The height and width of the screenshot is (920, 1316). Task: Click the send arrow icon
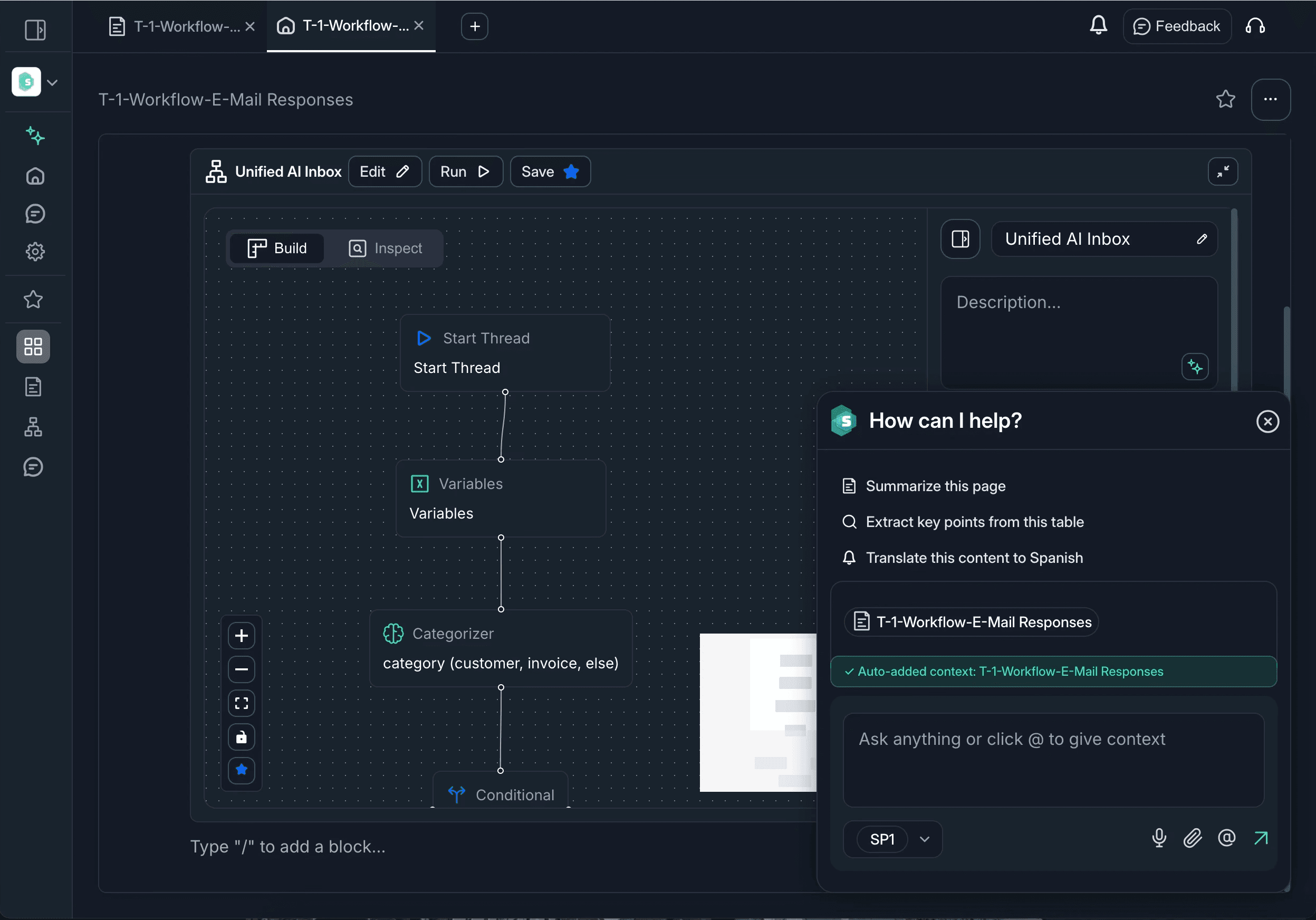1261,838
